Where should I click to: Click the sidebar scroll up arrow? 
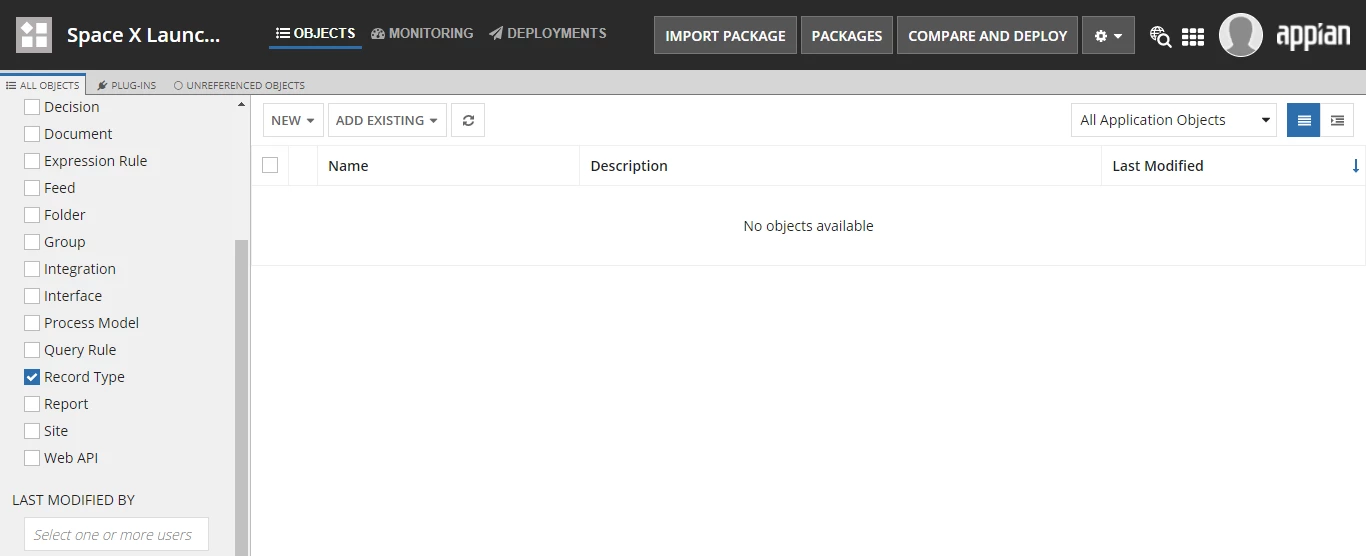(x=241, y=104)
